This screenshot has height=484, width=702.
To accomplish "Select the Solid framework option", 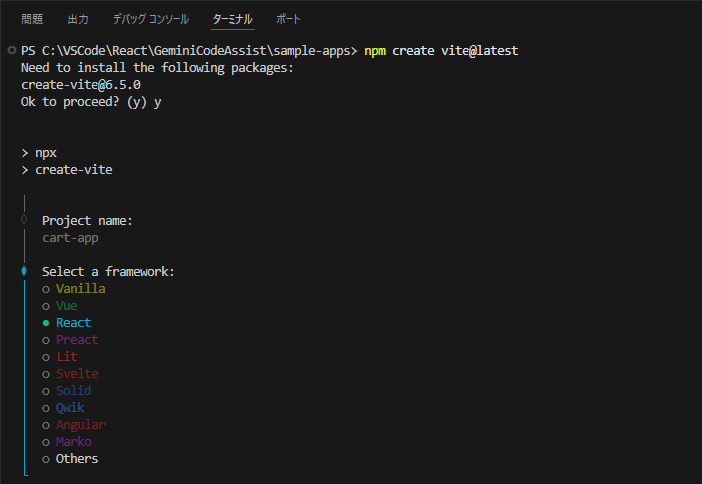I will (67, 391).
